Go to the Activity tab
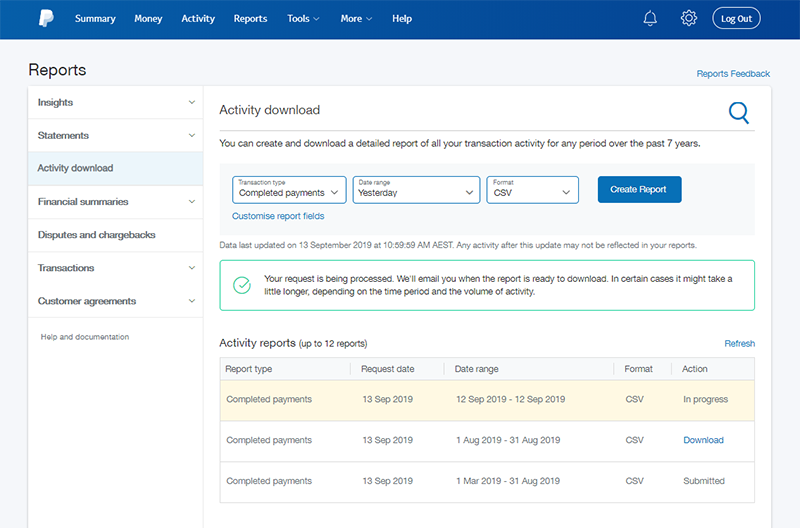The image size is (800, 528). point(198,18)
